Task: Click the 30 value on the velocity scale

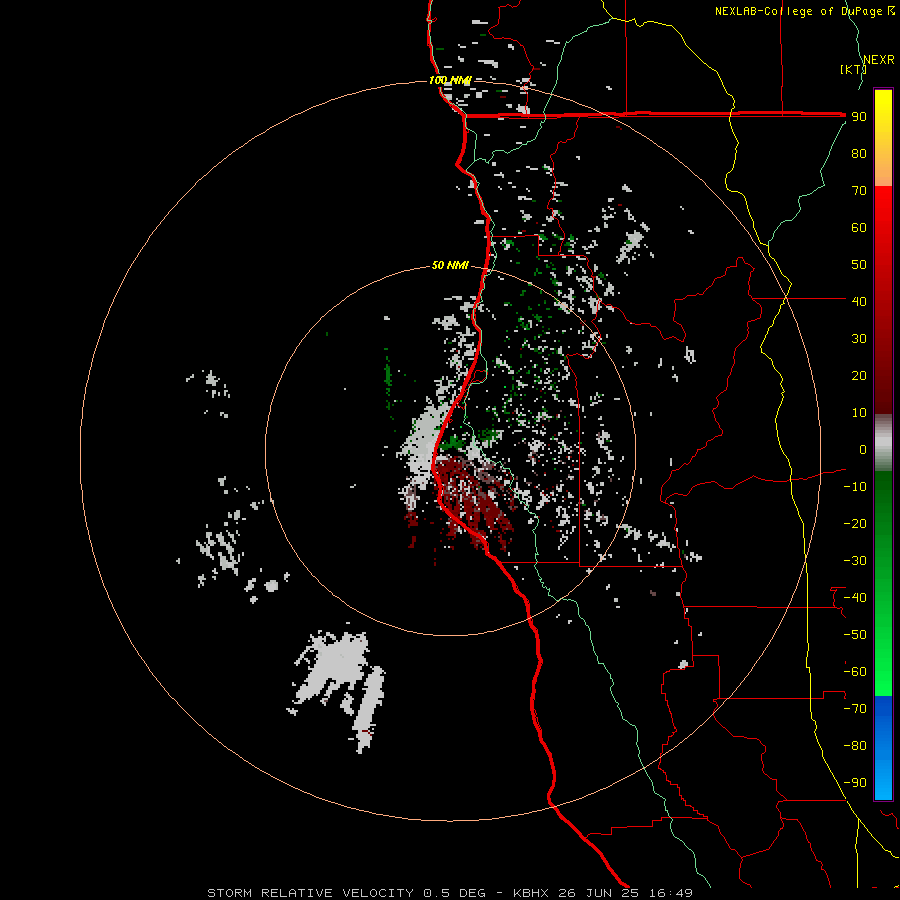Action: (x=859, y=339)
